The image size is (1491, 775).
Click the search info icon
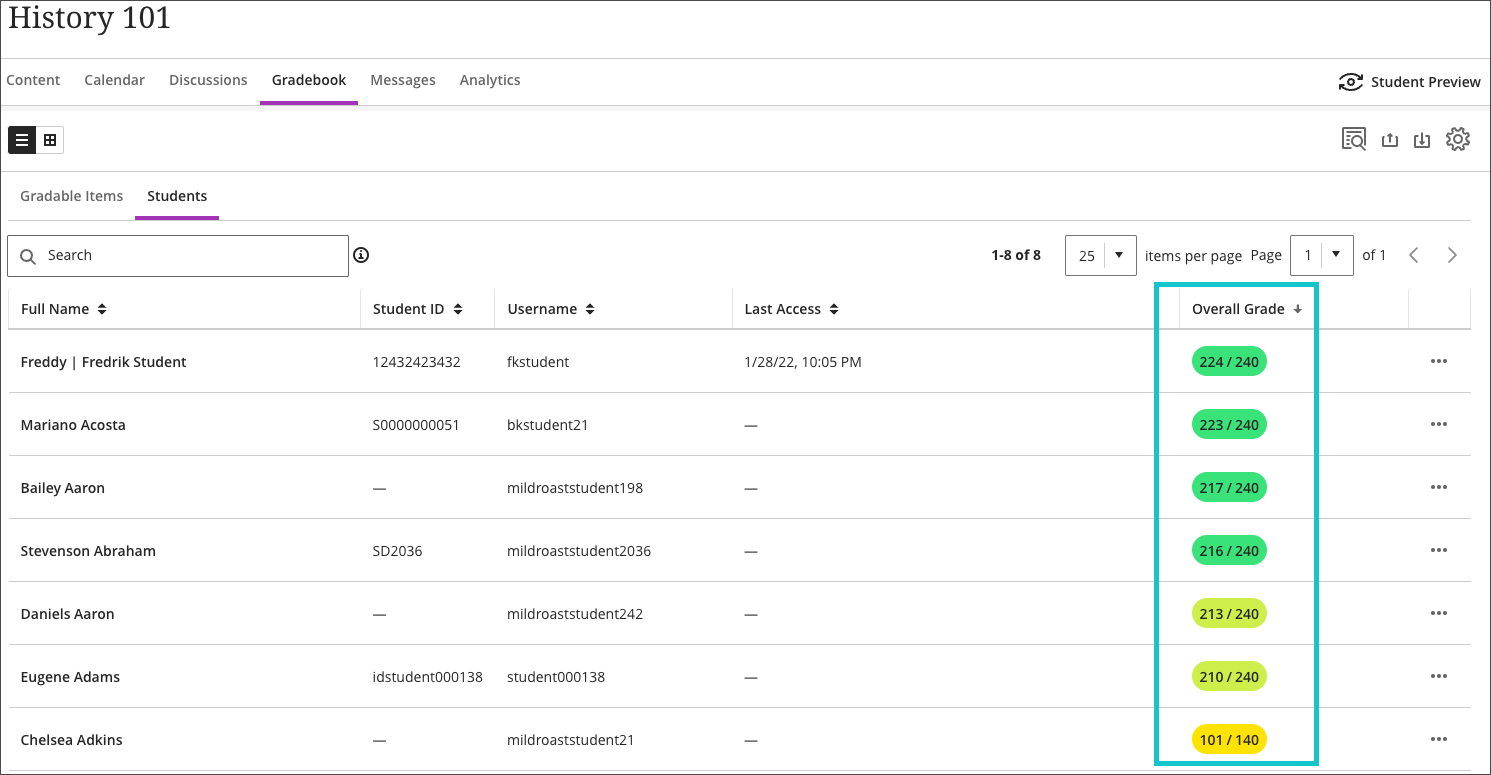[361, 255]
